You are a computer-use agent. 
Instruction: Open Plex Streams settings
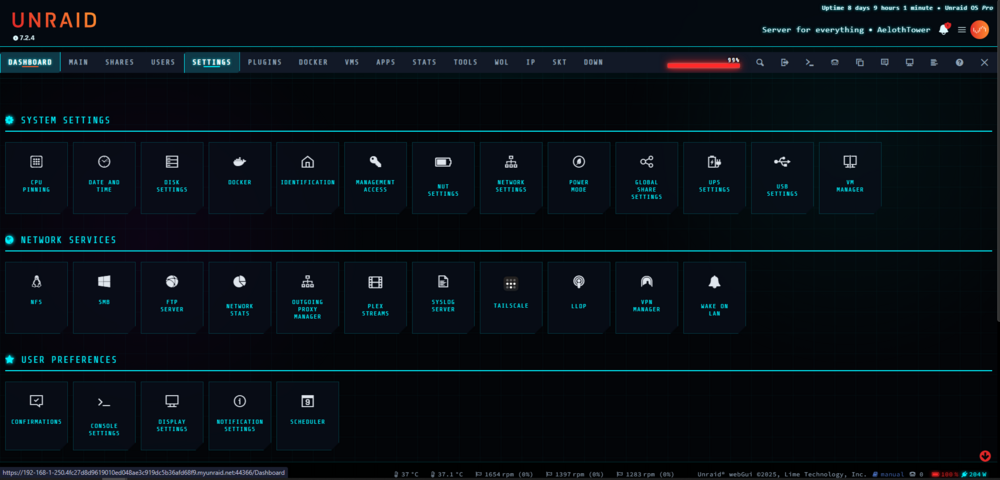(x=375, y=298)
